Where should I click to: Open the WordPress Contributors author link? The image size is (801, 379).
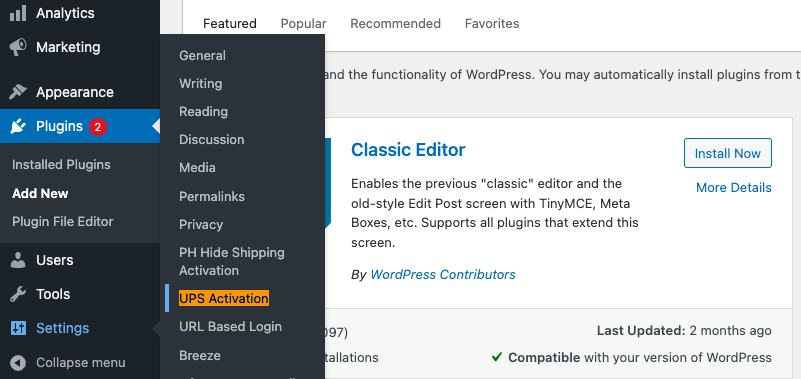[x=443, y=274]
